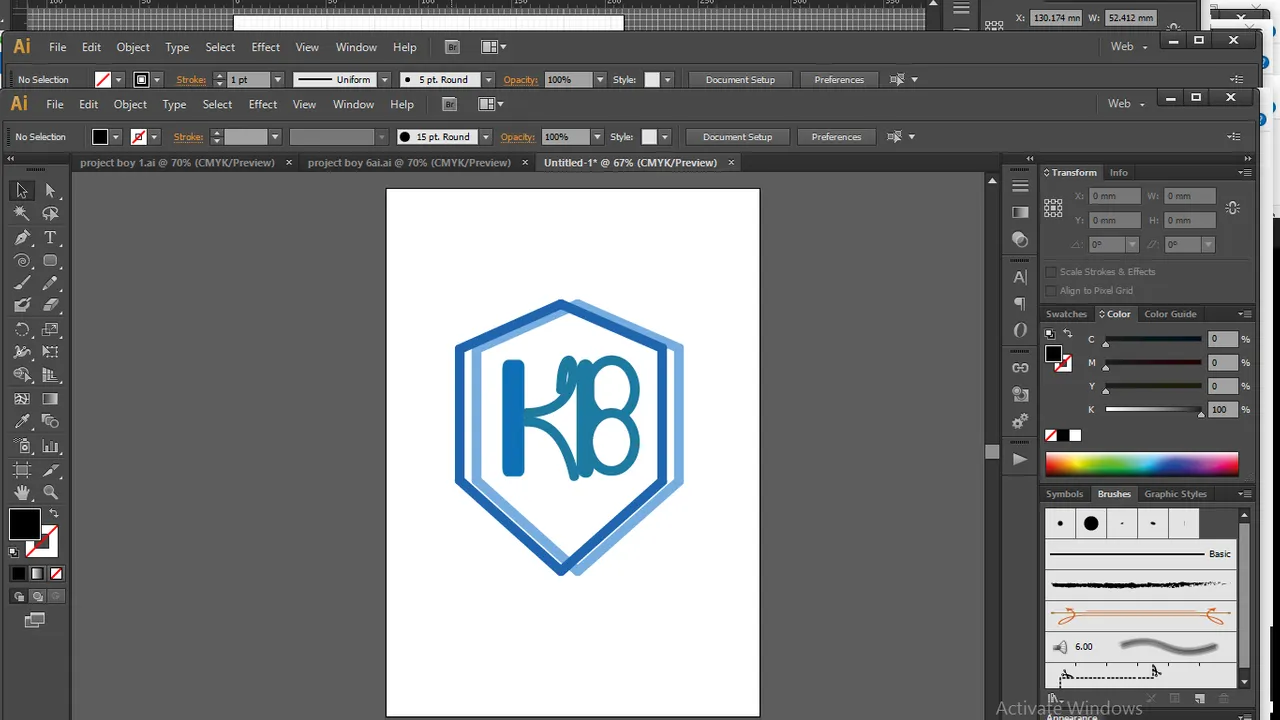
Task: Open back window's stroke weight 1 pt dropdown
Action: 278,80
